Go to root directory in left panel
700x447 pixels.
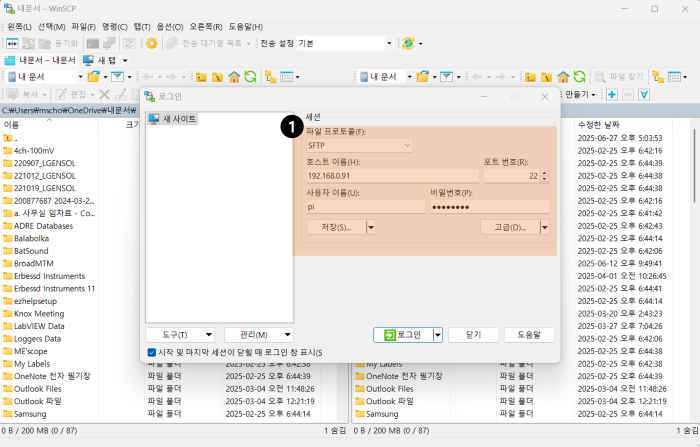(217, 77)
